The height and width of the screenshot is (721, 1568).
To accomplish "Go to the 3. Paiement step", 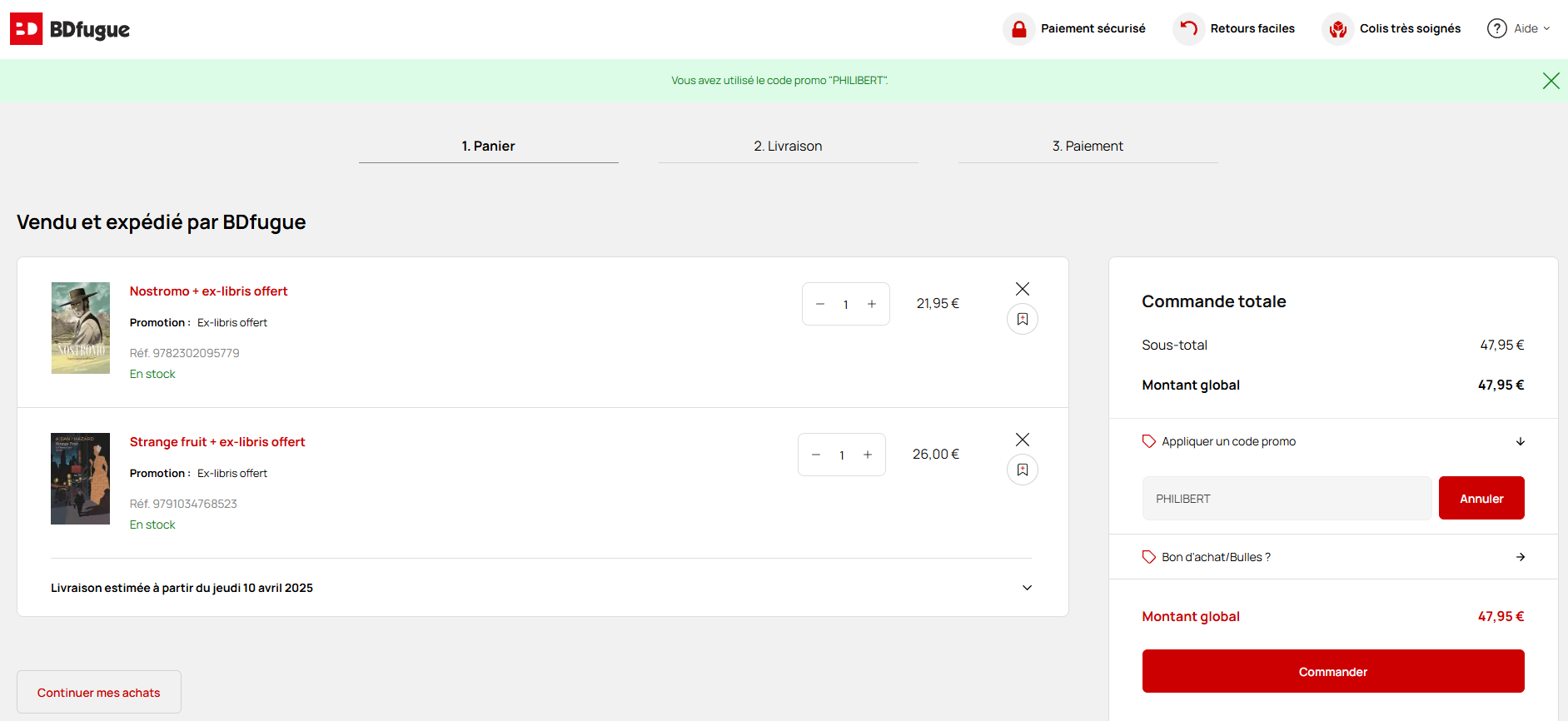I will pyautogui.click(x=1088, y=146).
